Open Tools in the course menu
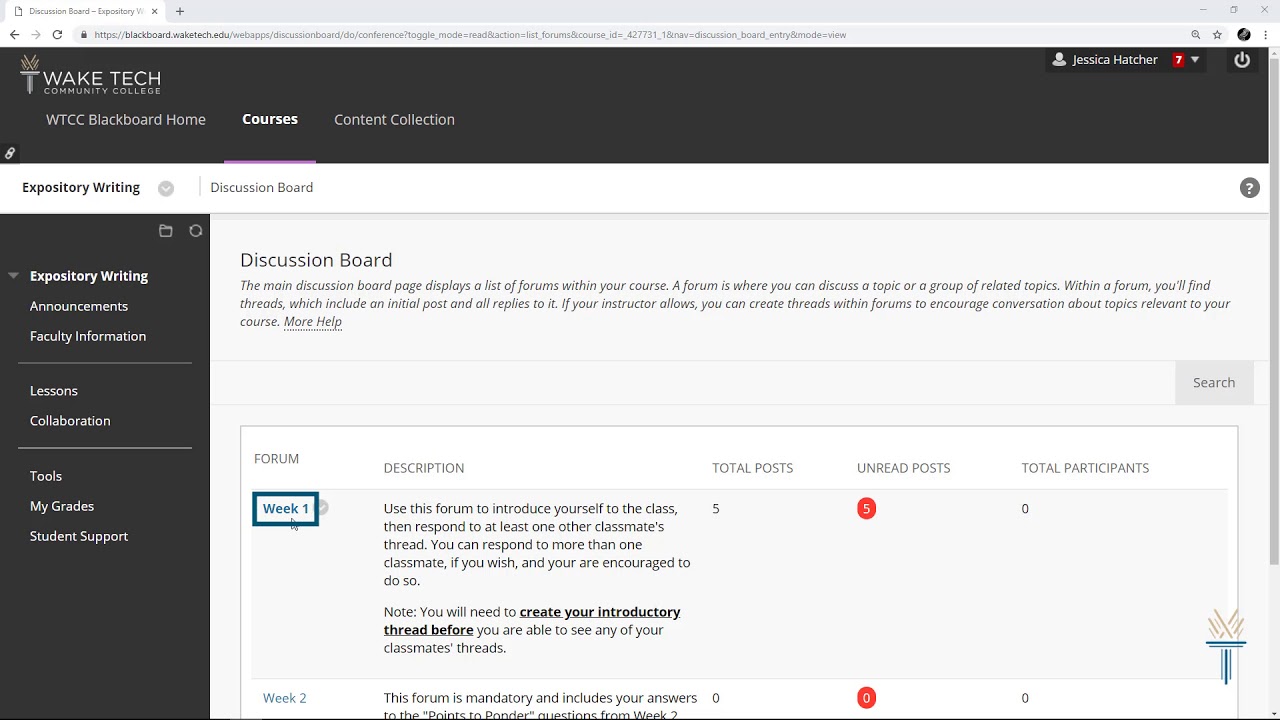 click(x=46, y=476)
